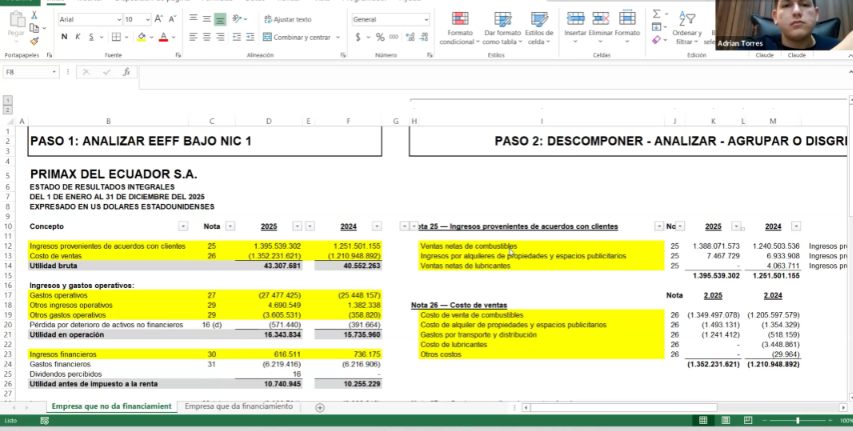Switch to Page Break Preview view
The height and width of the screenshot is (431, 853).
747,421
